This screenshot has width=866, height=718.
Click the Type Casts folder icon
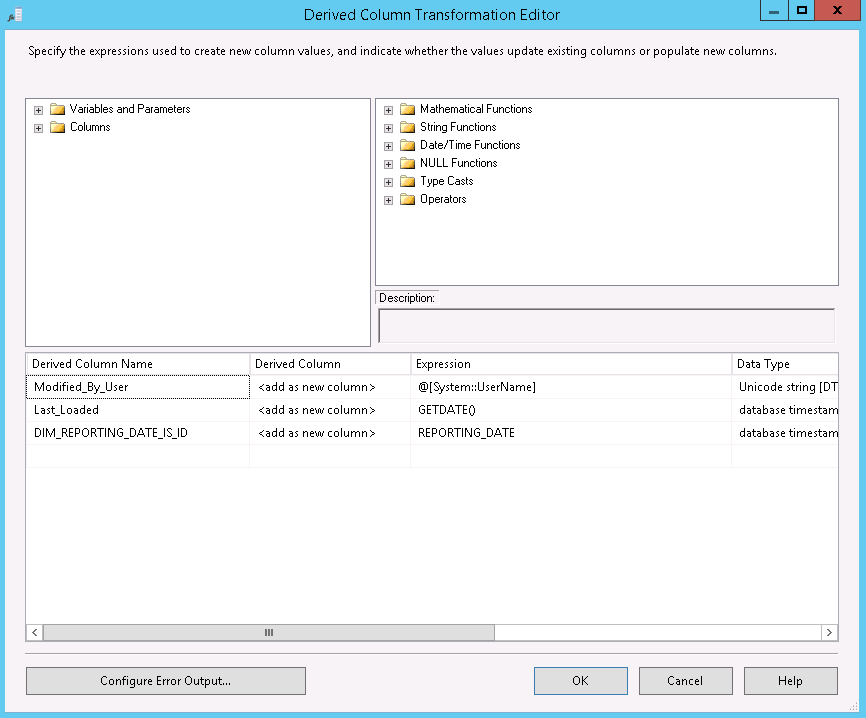pyautogui.click(x=407, y=181)
